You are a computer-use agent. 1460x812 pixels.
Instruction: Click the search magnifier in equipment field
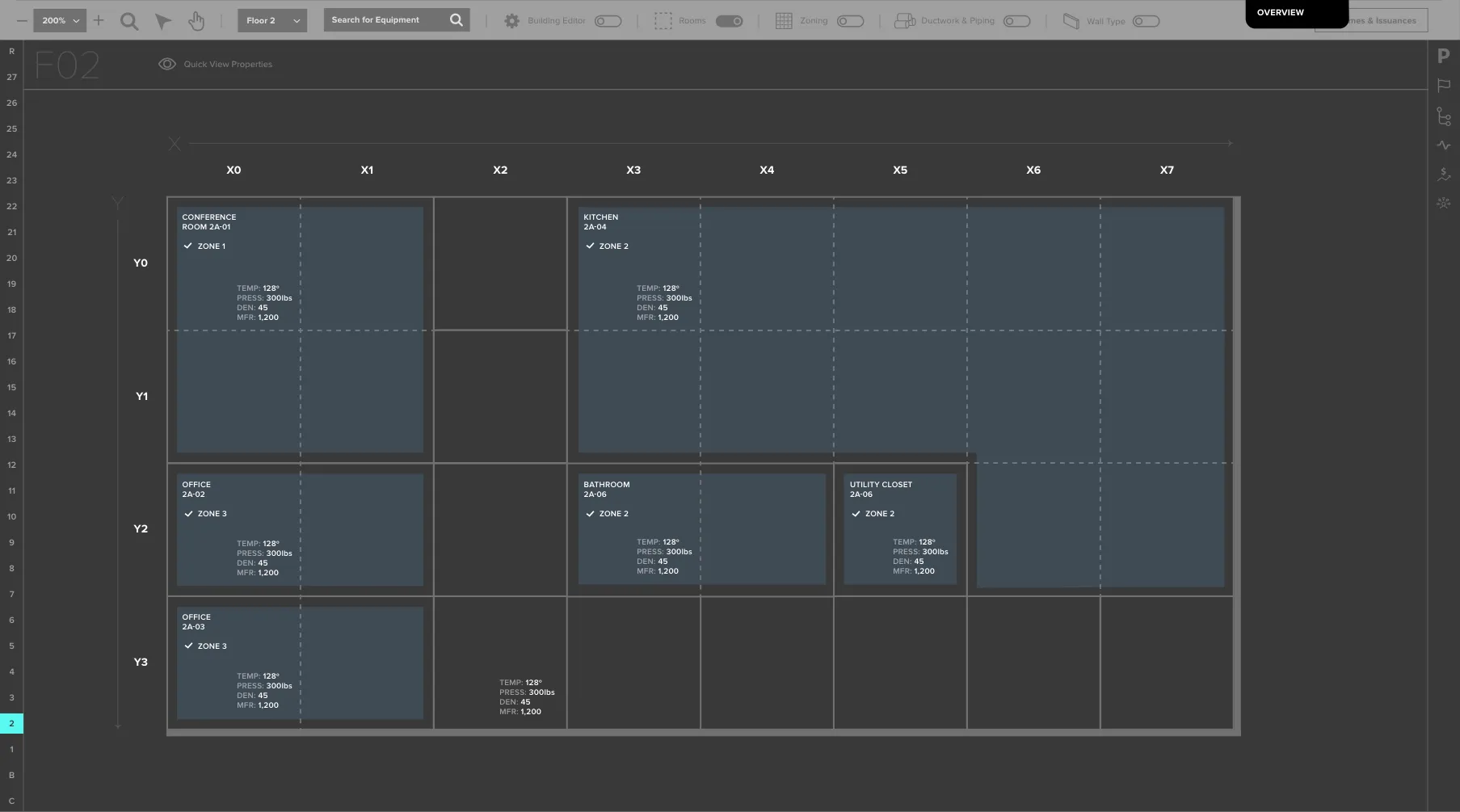[x=457, y=20]
